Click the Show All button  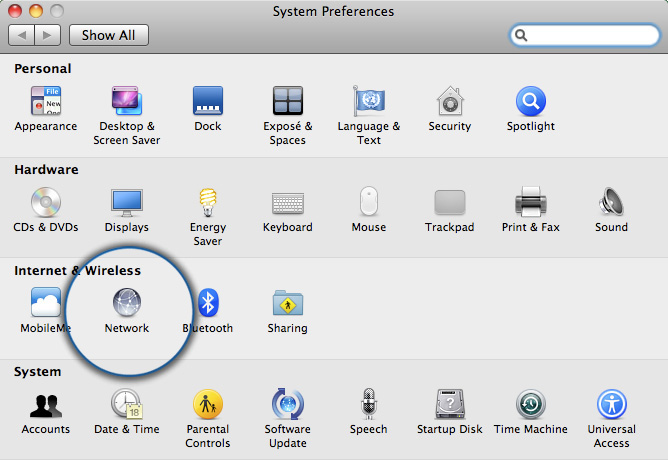(109, 35)
